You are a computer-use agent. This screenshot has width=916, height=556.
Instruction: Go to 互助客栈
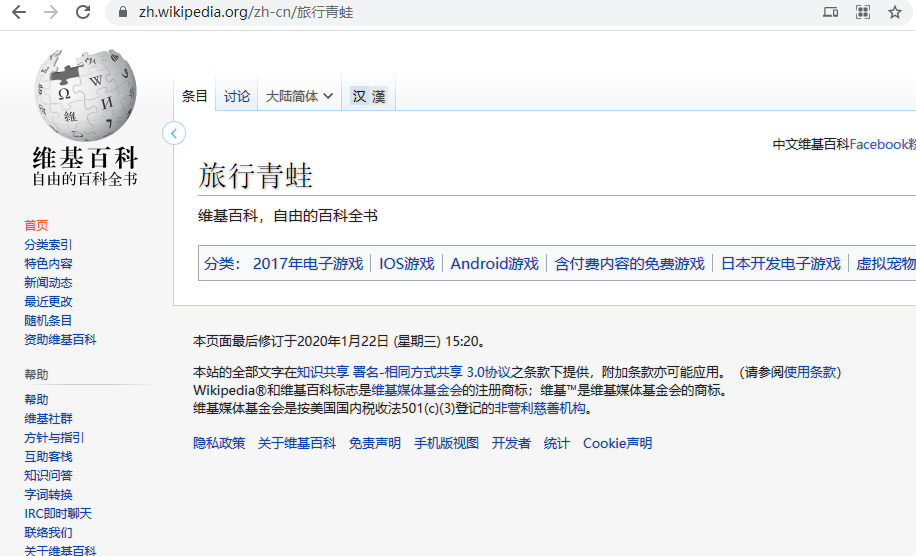(x=48, y=457)
